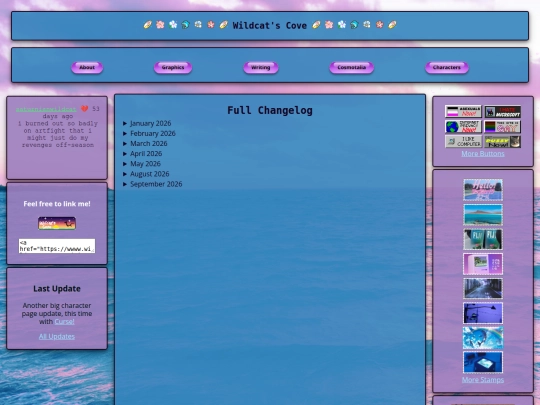Click the Wildcat's Cove site title

(270, 25)
